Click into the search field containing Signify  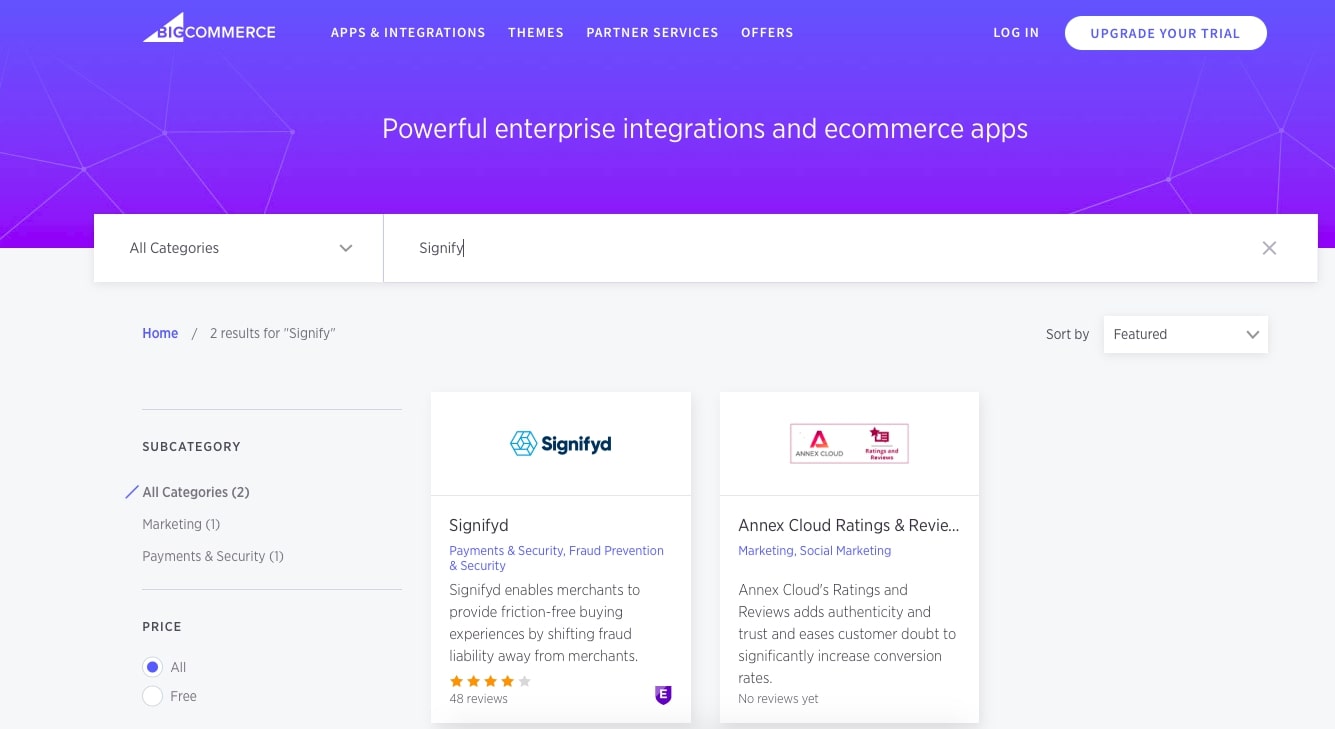(800, 248)
